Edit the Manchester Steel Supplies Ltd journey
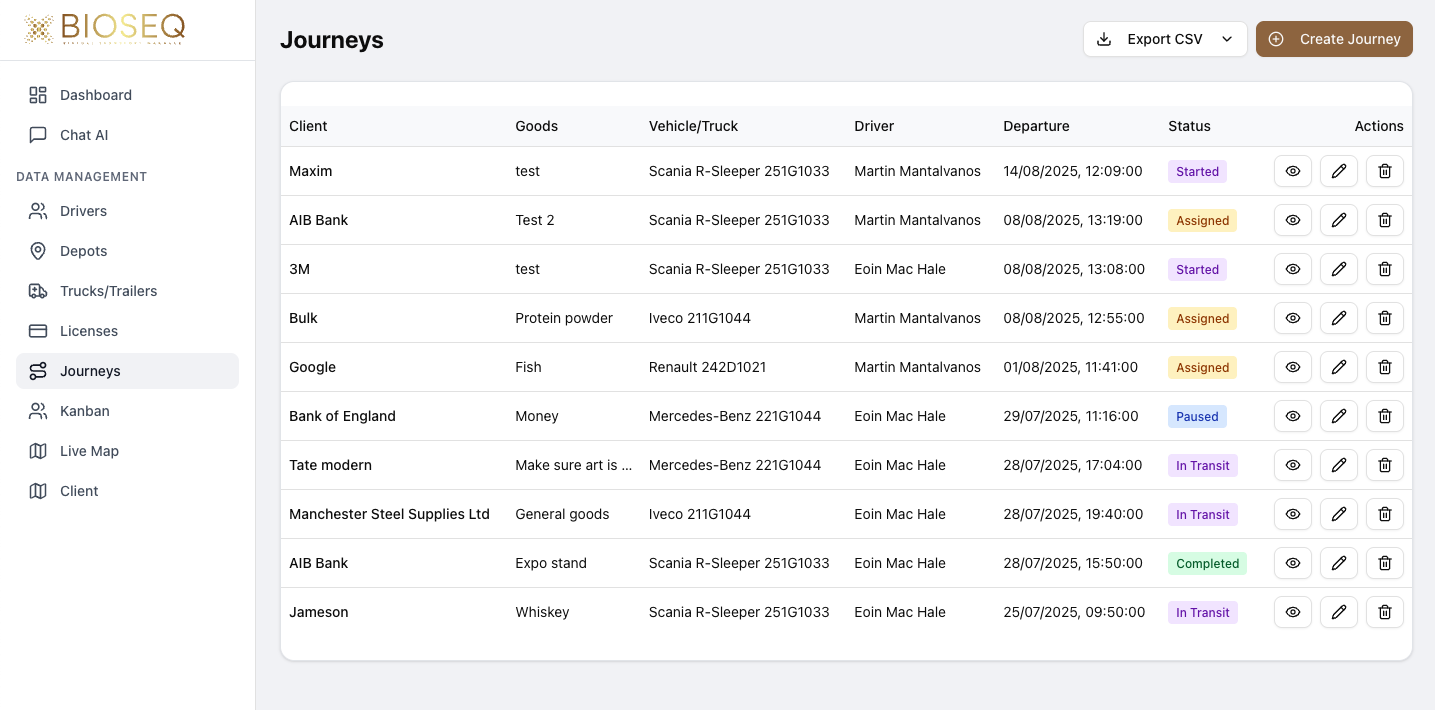The height and width of the screenshot is (710, 1435). pos(1338,514)
